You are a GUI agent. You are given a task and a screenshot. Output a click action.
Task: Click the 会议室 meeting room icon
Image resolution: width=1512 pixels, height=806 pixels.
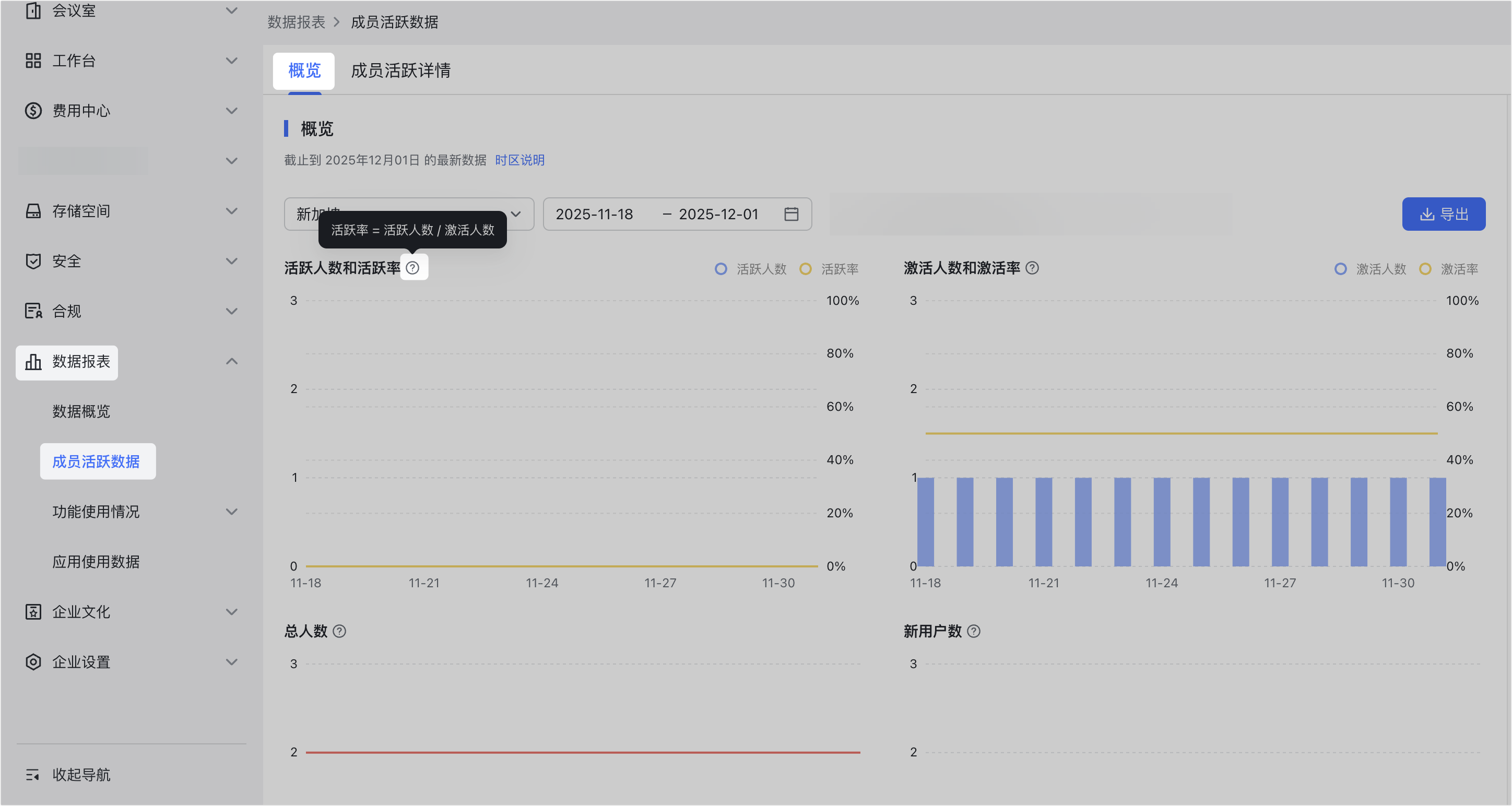[33, 10]
